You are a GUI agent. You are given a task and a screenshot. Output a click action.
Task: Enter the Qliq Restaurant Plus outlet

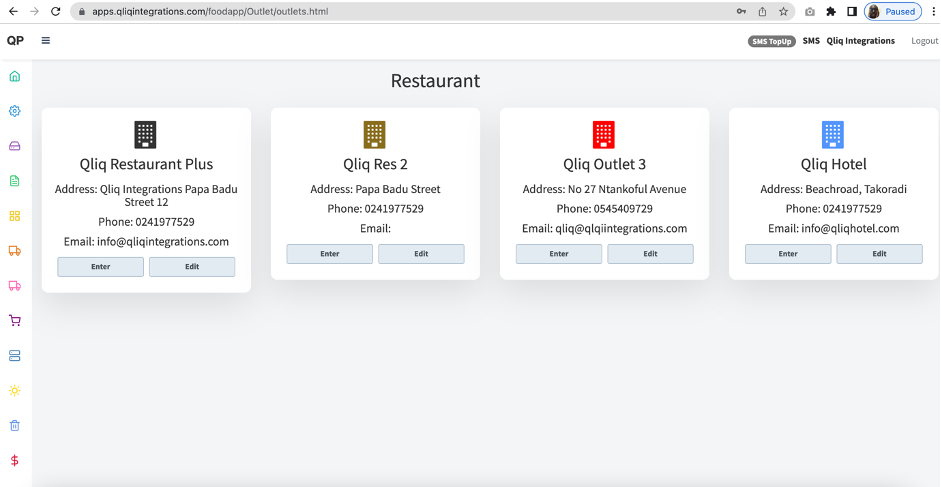coord(100,267)
